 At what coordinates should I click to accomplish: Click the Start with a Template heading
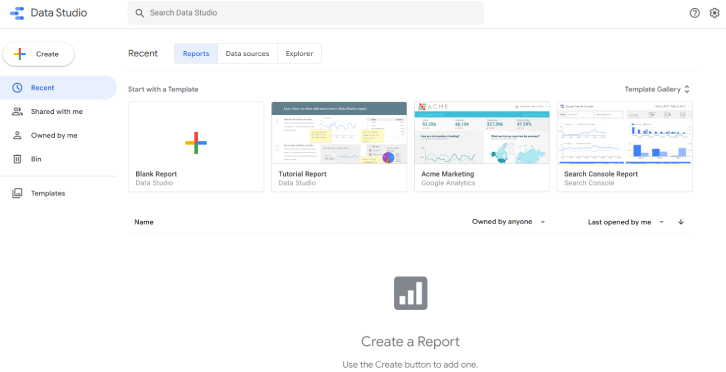[163, 89]
